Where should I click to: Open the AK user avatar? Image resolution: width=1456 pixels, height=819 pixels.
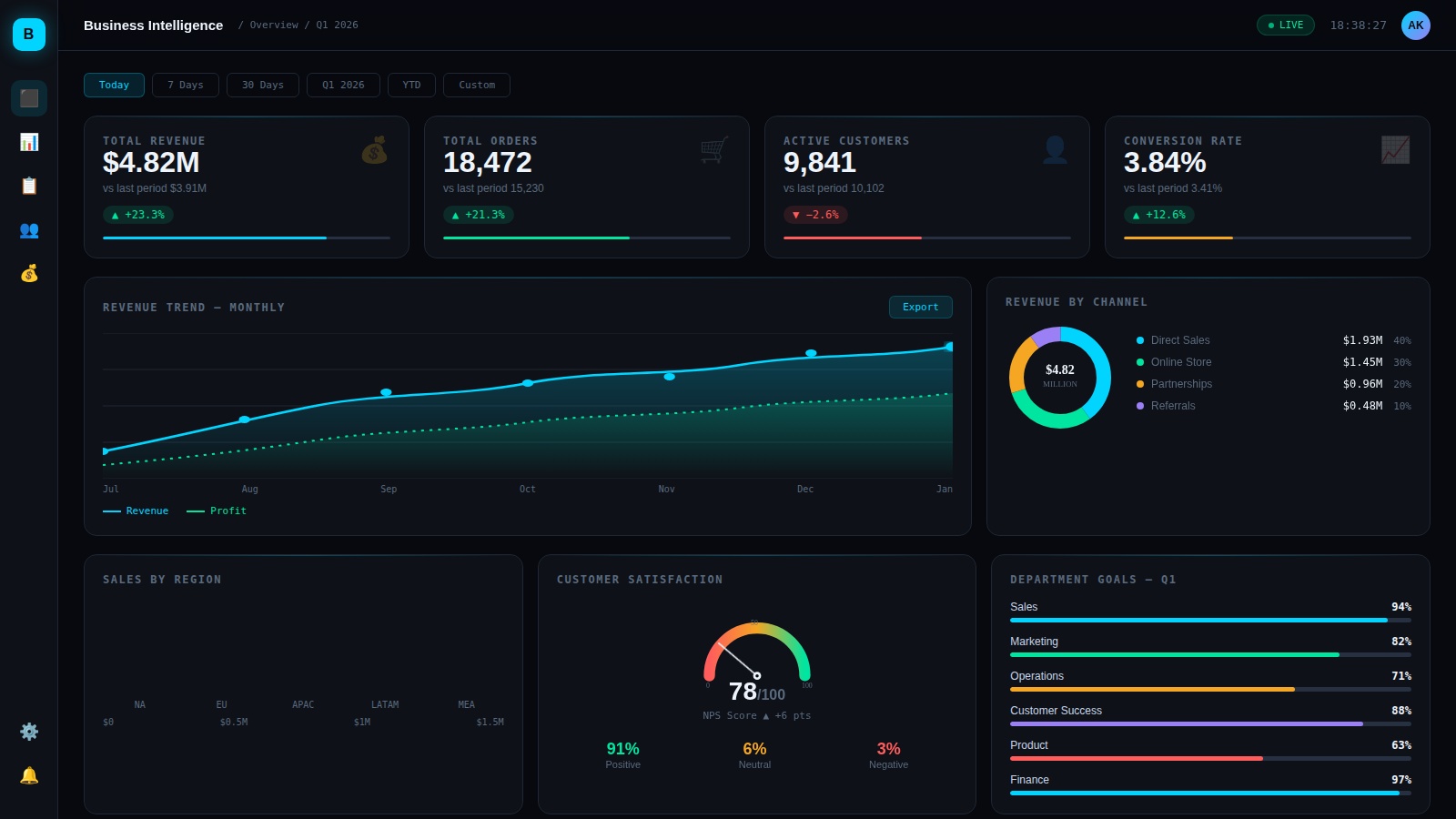tap(1415, 25)
